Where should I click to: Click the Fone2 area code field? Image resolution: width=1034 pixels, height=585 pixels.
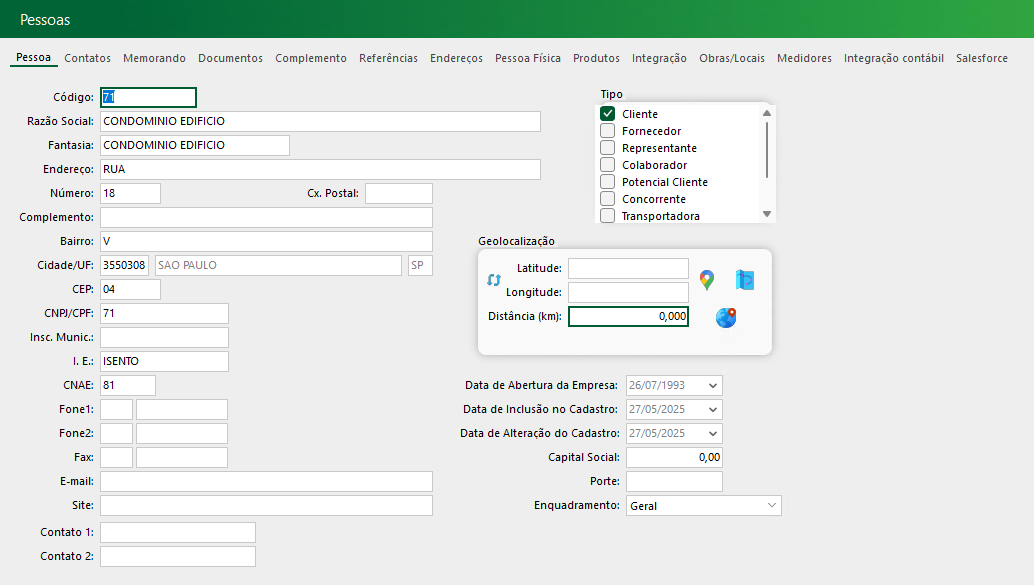pos(117,433)
